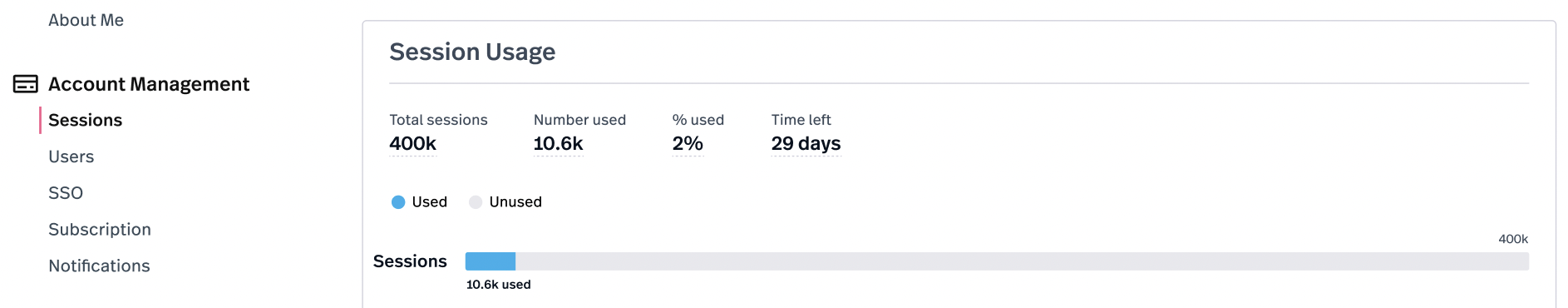Click the Used legend label

coord(429,202)
